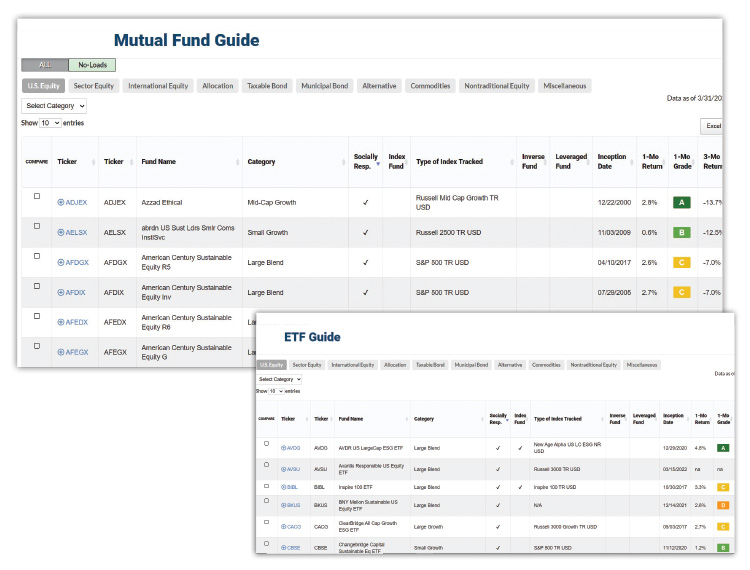Open Show entries dropdown in Mutual Fund Guide
The height and width of the screenshot is (570, 750).
coord(50,123)
